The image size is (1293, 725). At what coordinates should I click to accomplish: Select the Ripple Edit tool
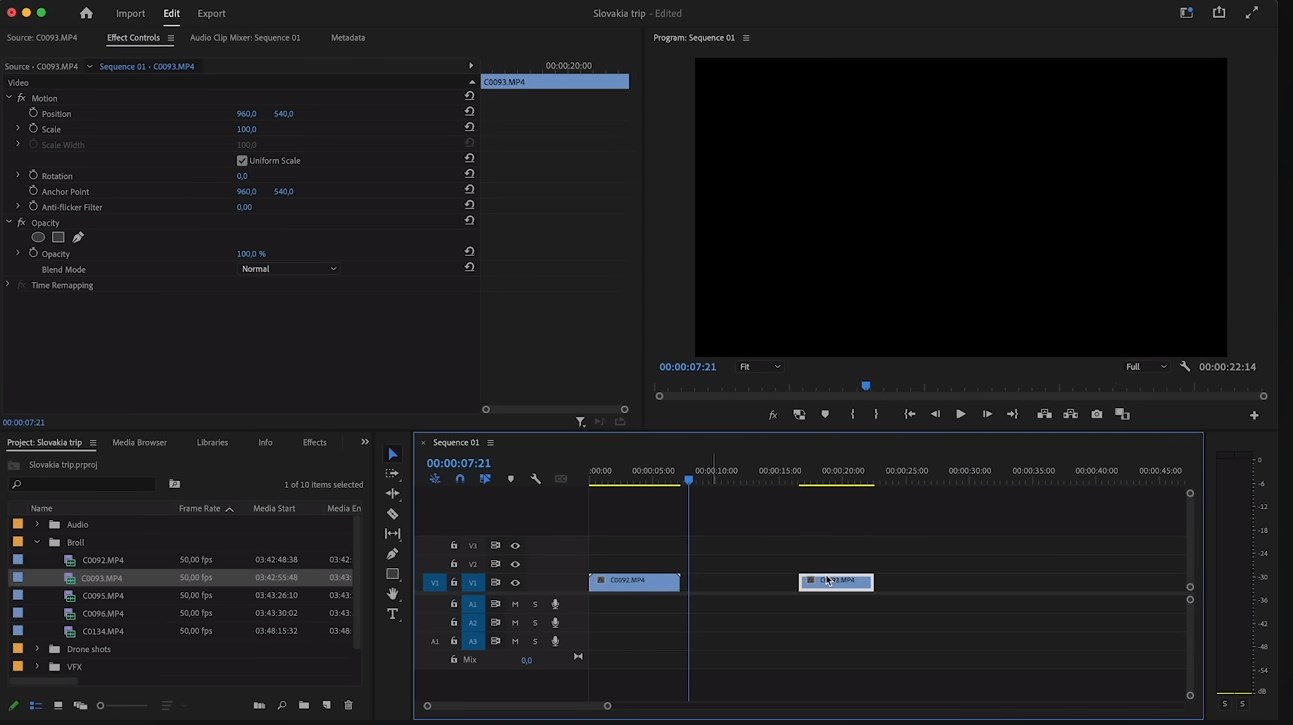[x=392, y=494]
